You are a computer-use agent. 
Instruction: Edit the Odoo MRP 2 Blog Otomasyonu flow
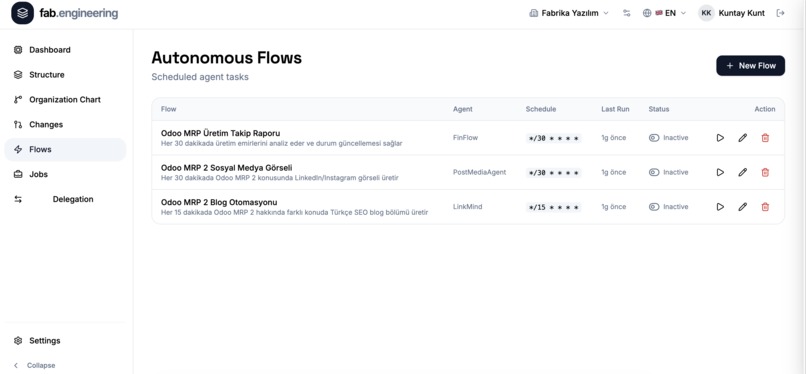click(x=742, y=207)
